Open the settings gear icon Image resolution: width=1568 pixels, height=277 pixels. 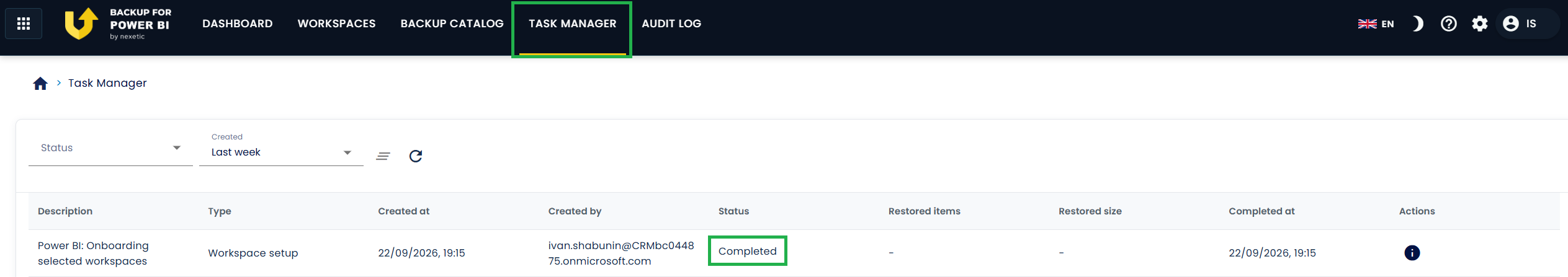1479,24
